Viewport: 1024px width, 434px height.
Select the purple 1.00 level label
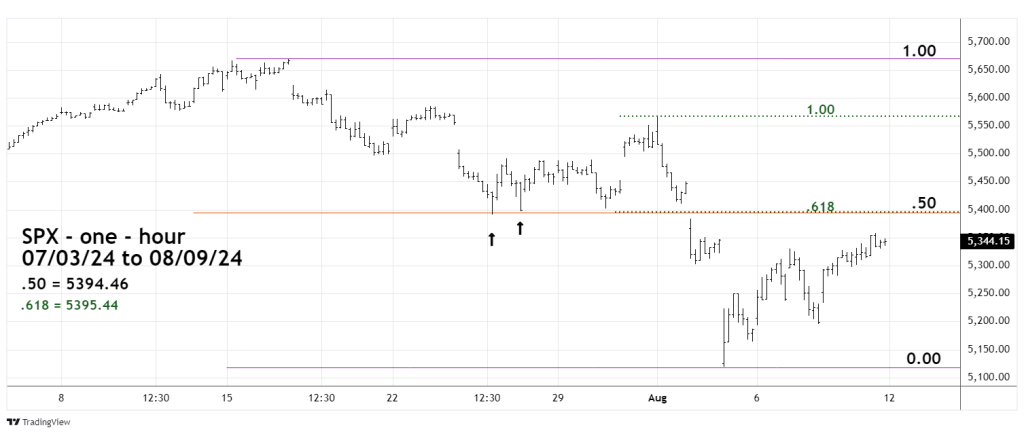click(921, 50)
